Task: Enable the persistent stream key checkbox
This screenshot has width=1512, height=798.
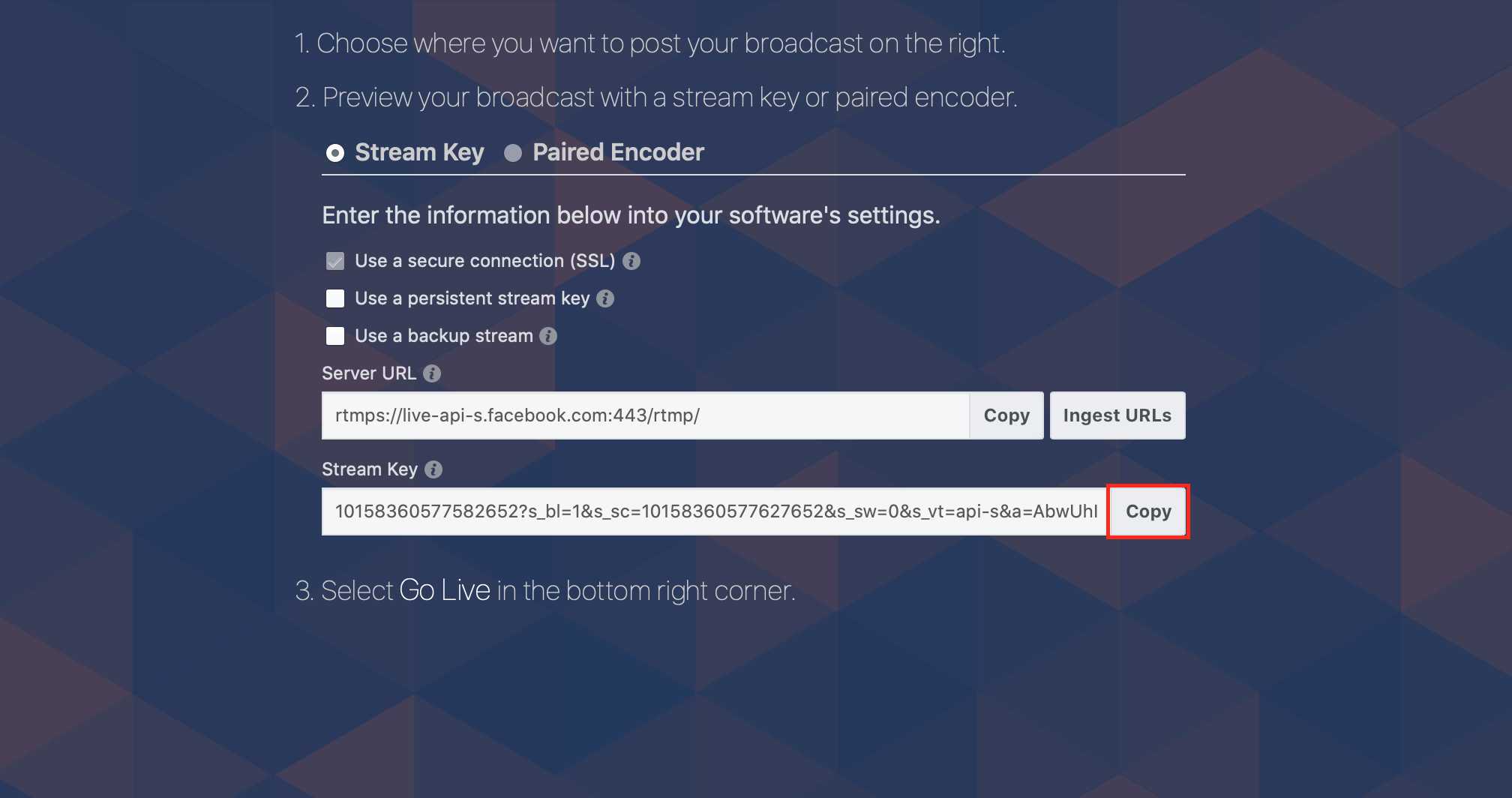Action: click(x=335, y=298)
